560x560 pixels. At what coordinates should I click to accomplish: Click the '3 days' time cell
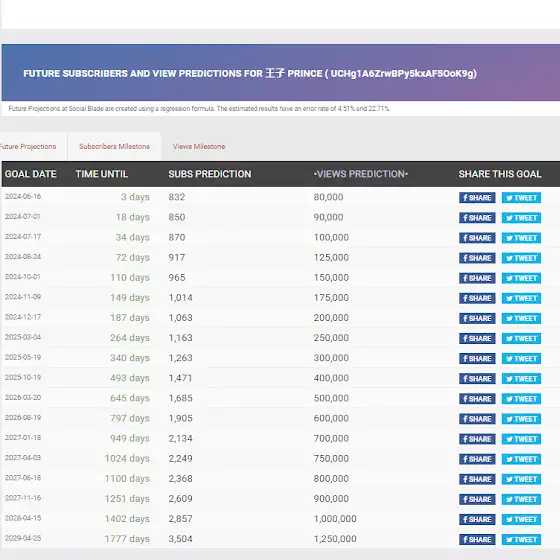[135, 197]
